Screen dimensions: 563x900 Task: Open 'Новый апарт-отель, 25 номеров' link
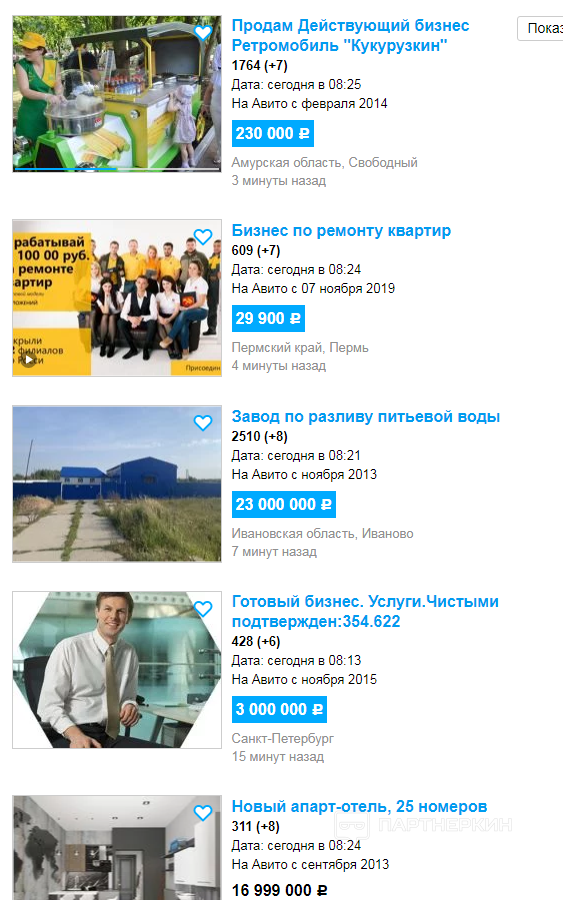coord(359,806)
